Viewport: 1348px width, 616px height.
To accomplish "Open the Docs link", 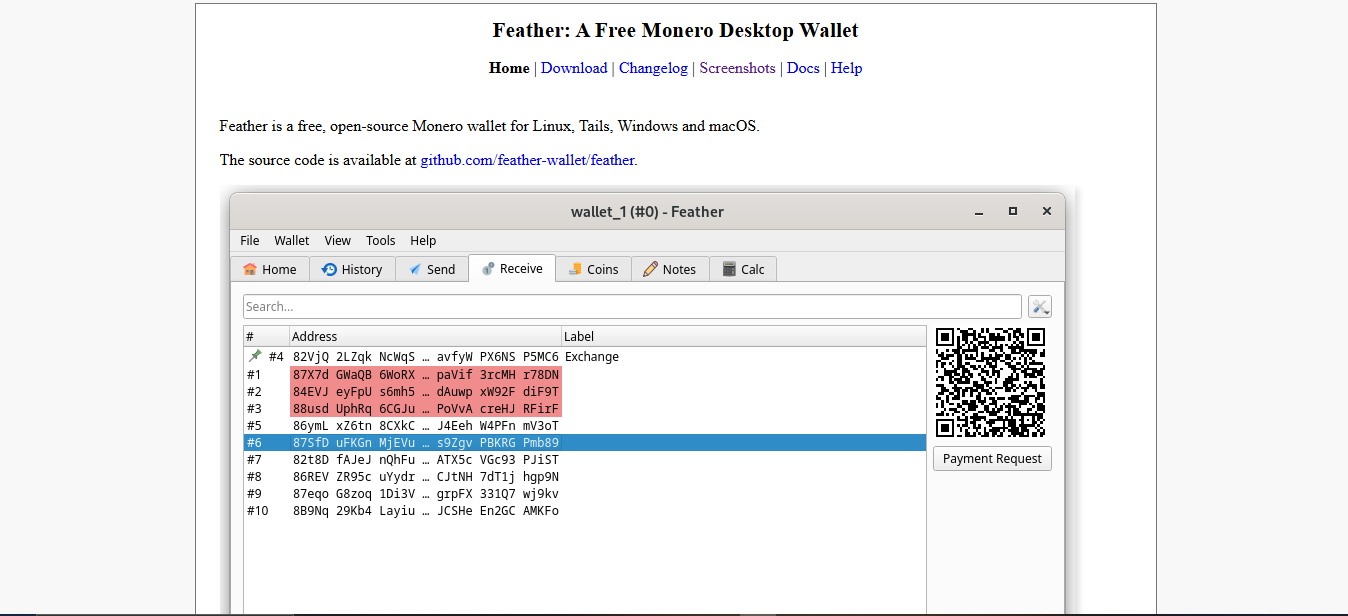I will [x=803, y=68].
